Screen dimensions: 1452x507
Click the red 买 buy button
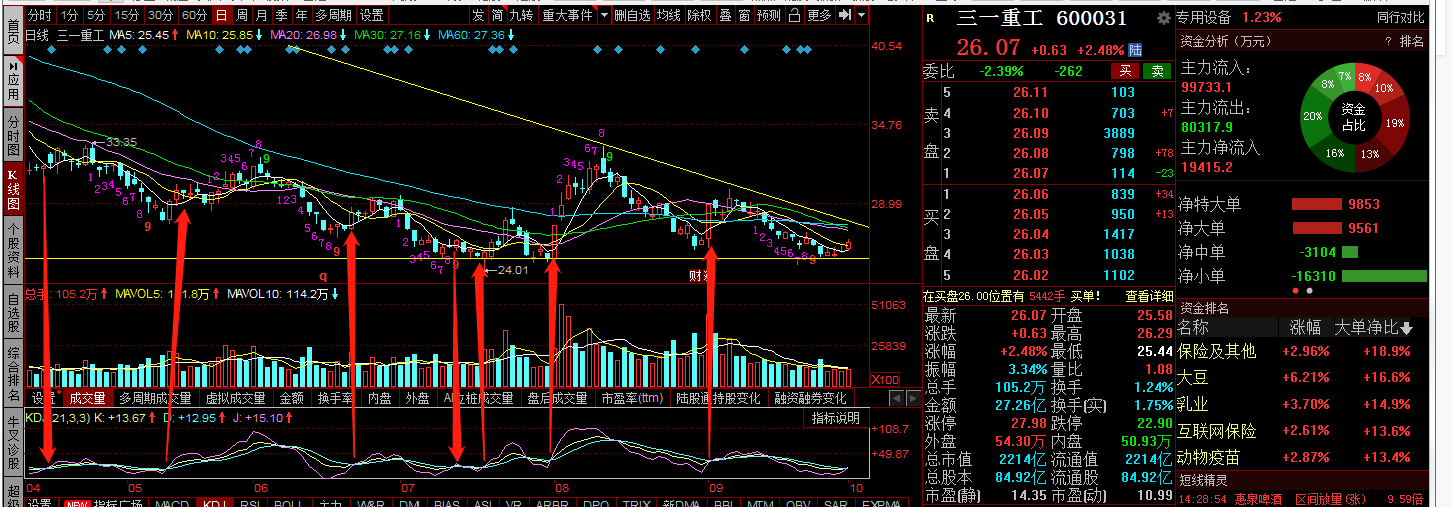(1124, 71)
